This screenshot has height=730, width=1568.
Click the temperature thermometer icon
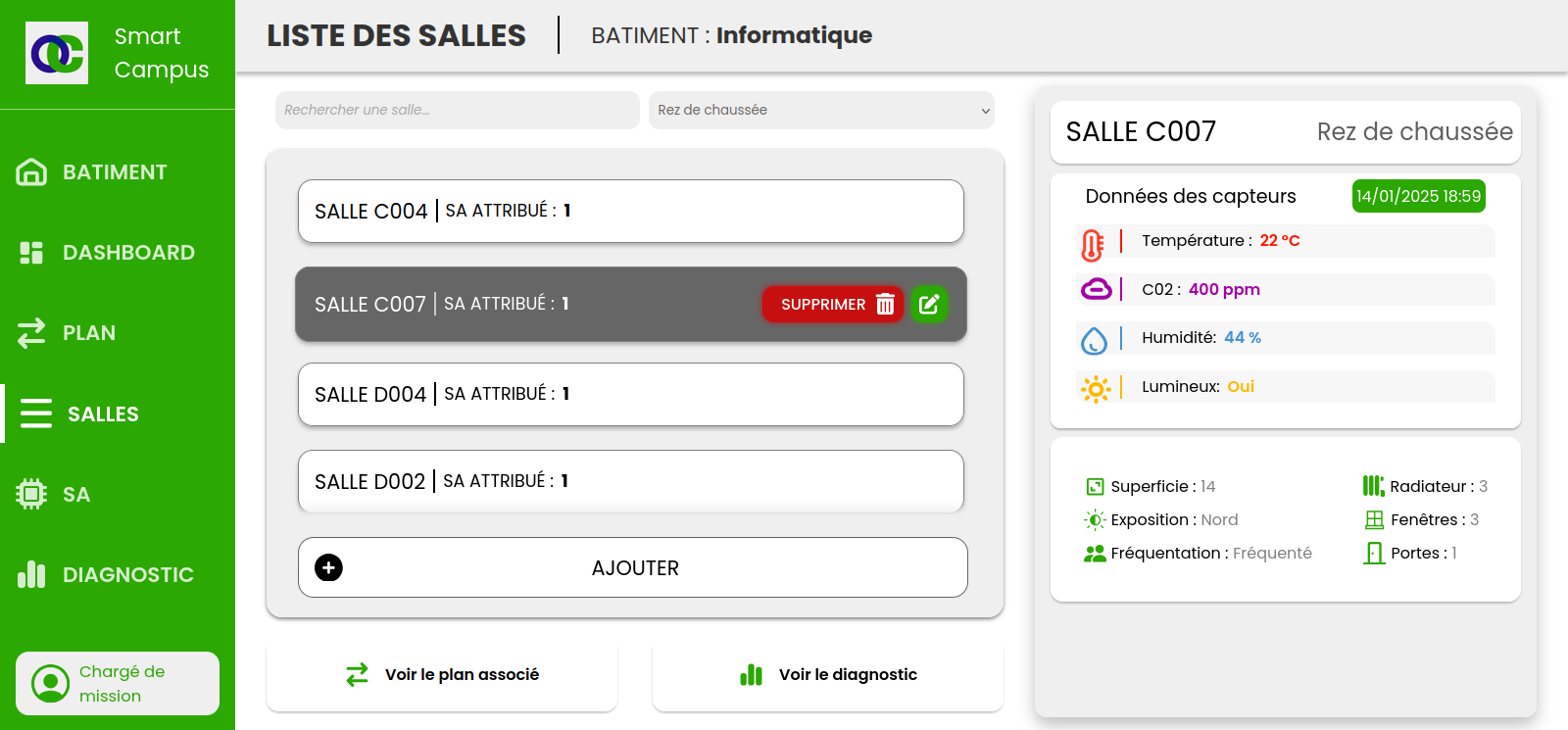[1093, 244]
